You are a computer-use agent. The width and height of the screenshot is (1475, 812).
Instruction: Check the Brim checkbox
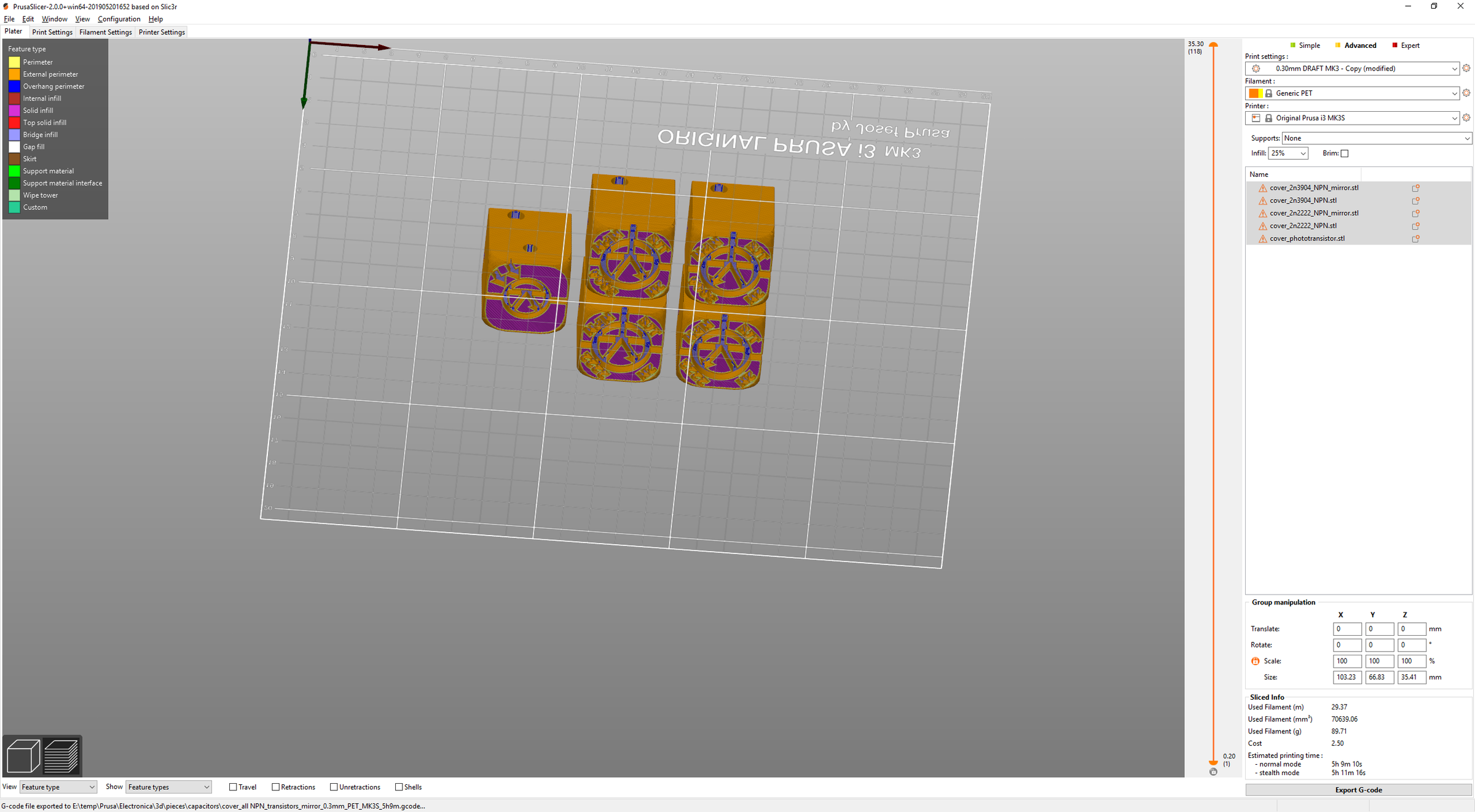pyautogui.click(x=1344, y=154)
